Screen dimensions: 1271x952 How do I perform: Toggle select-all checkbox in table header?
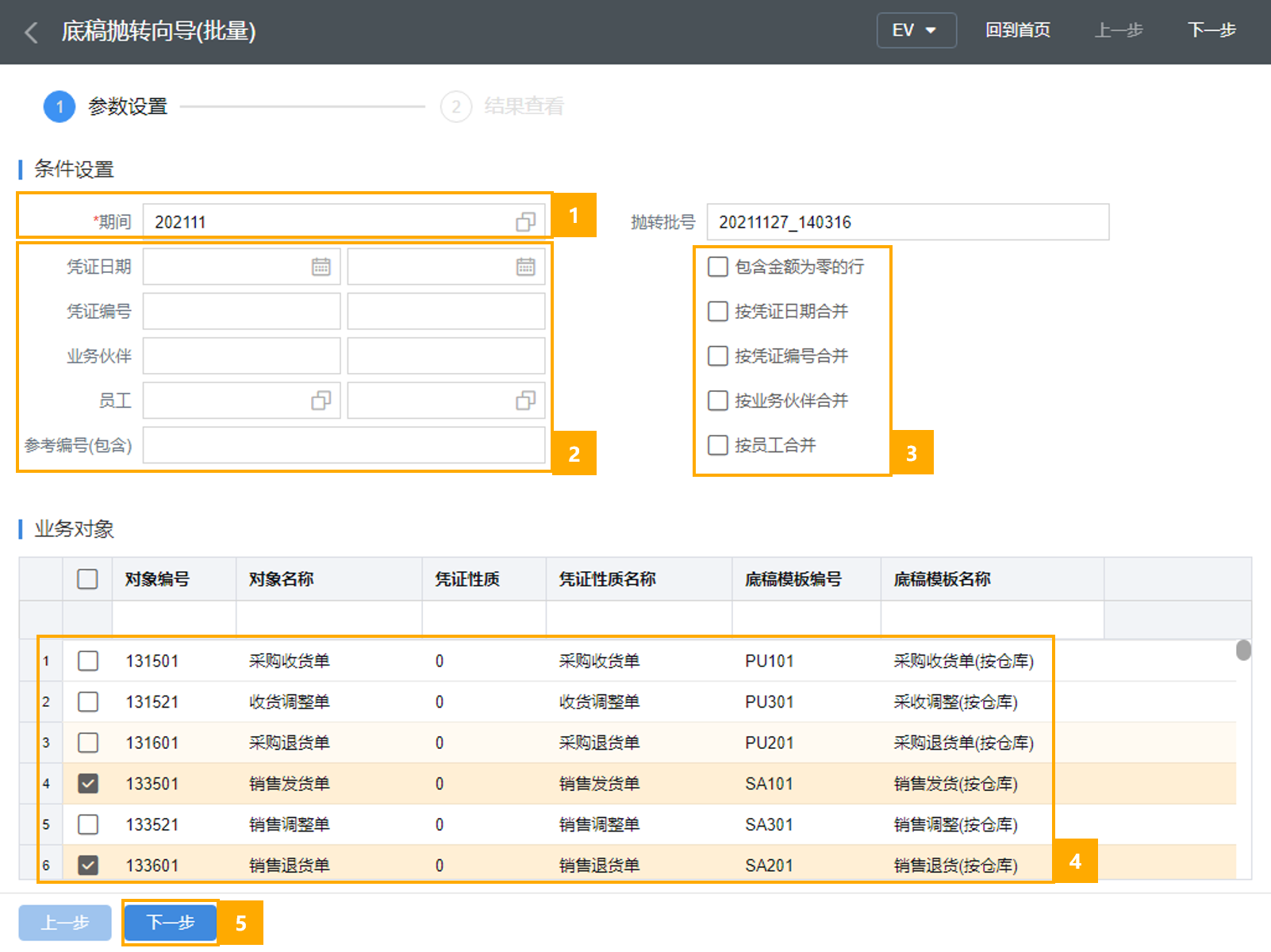[87, 579]
